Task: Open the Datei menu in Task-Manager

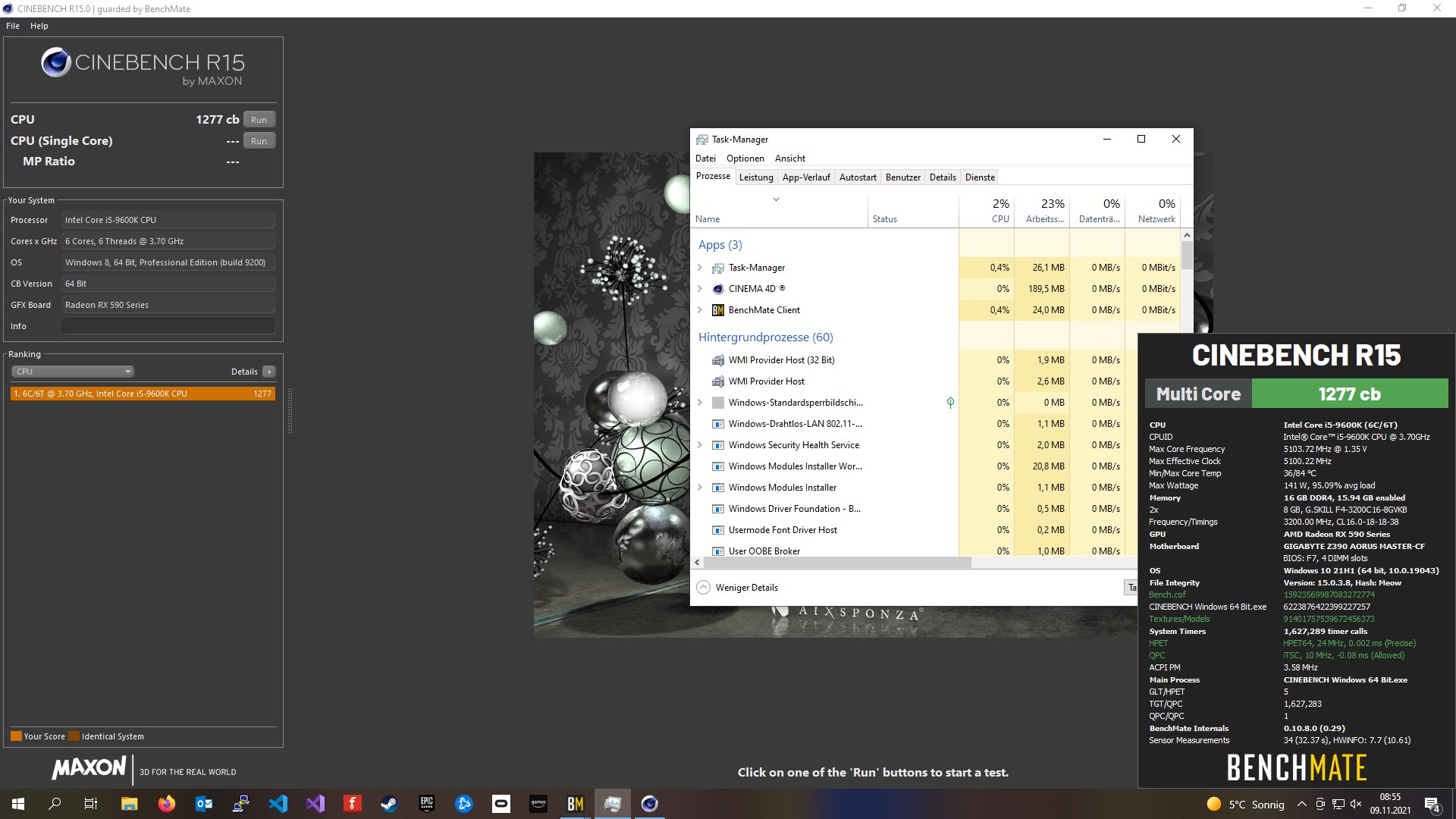Action: coord(705,158)
